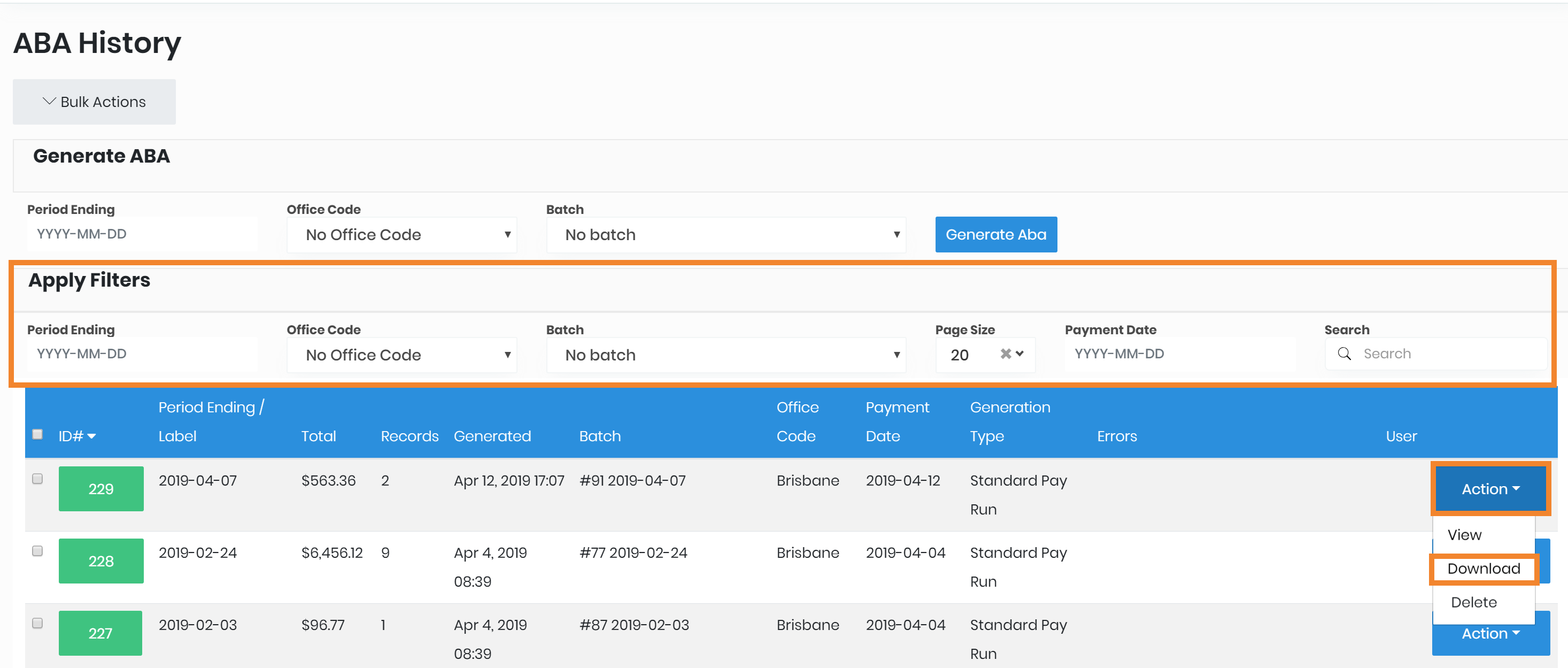
Task: Click the Bulk Actions chevron icon
Action: point(49,102)
